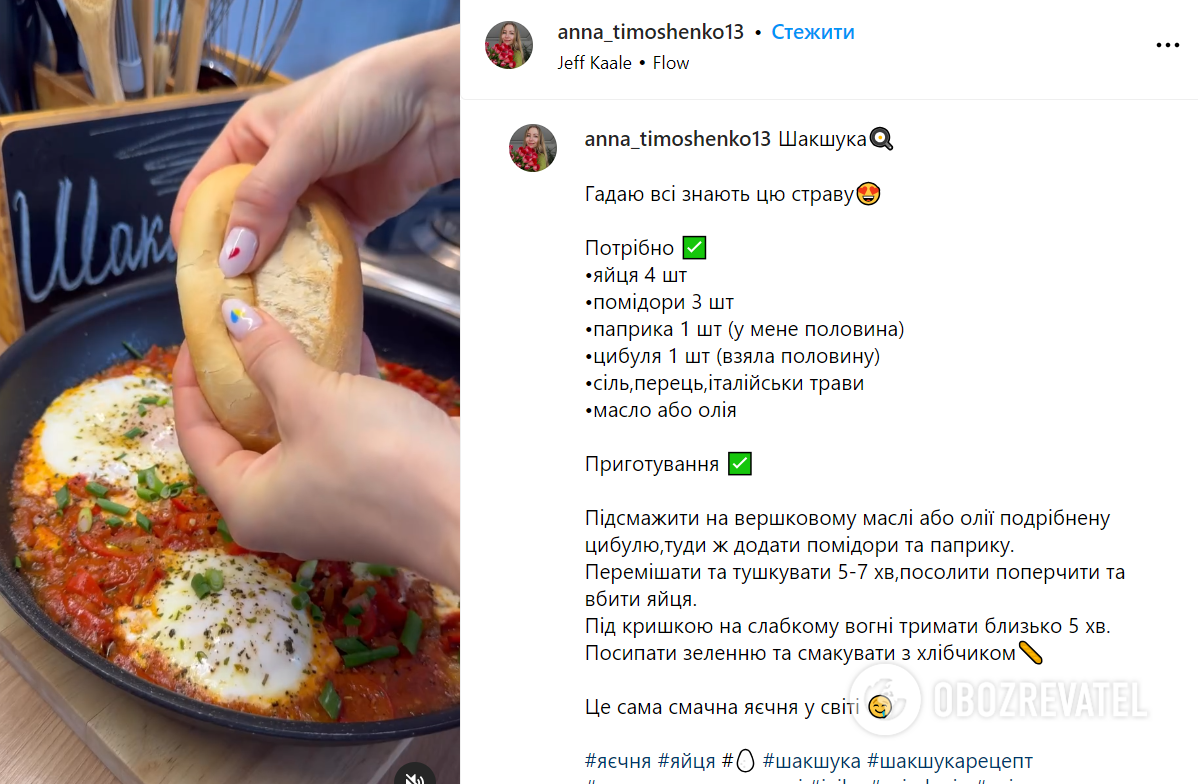
Task: Open the Flow audio track link
Action: click(671, 63)
